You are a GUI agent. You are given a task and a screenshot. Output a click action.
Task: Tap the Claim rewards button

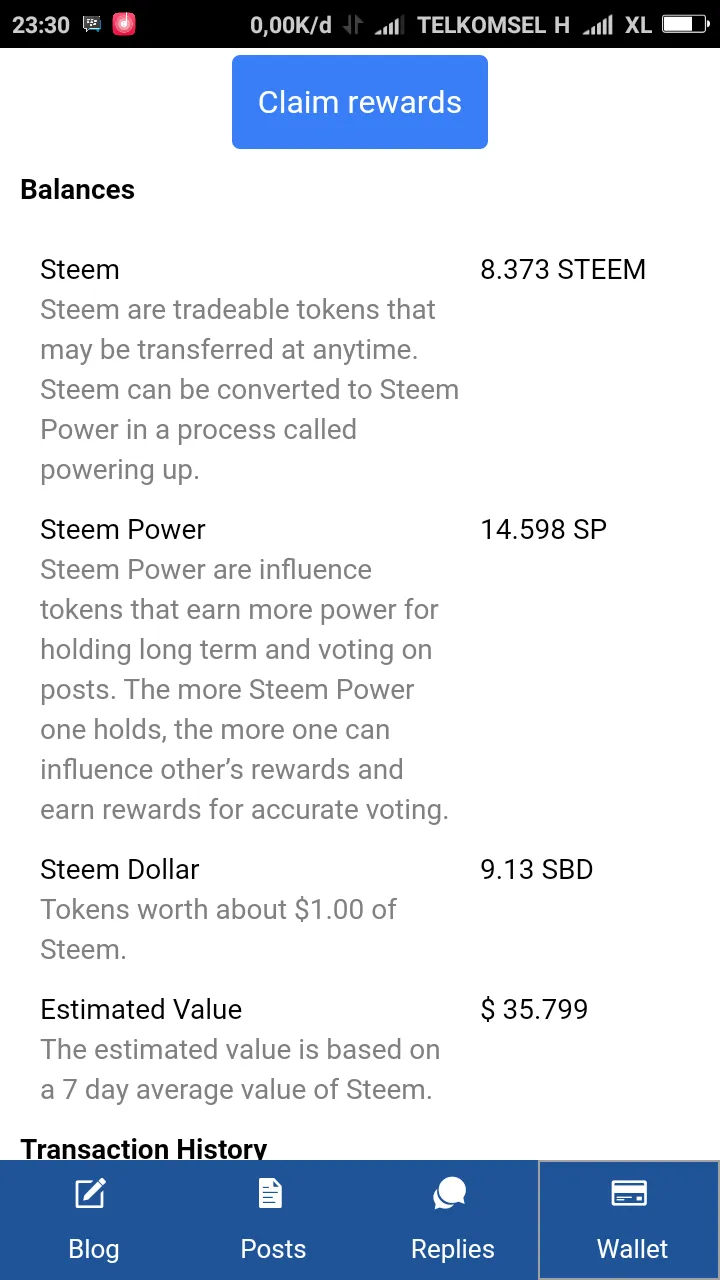tap(360, 102)
